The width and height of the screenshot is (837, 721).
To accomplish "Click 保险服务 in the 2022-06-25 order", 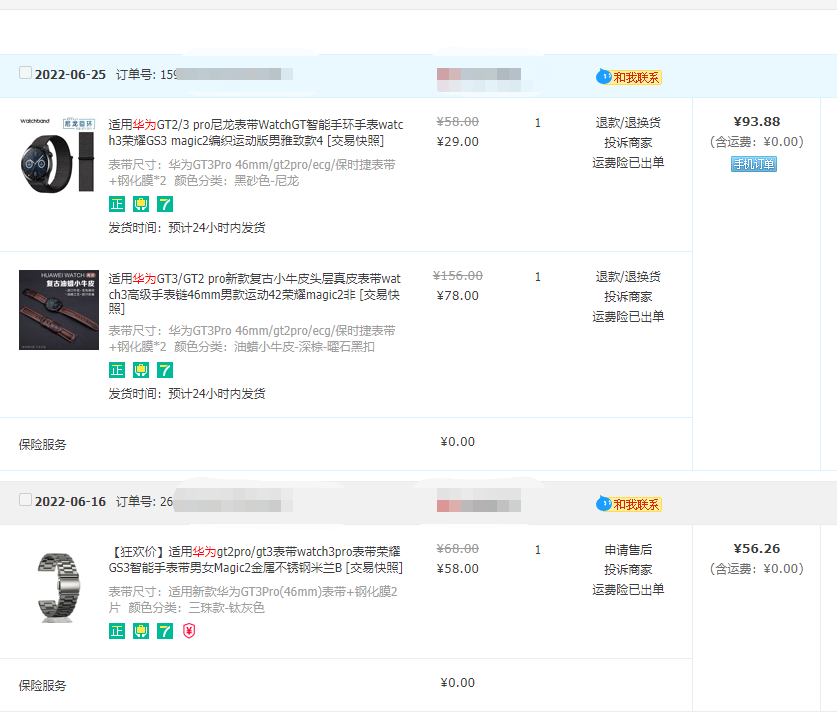I will 43,445.
